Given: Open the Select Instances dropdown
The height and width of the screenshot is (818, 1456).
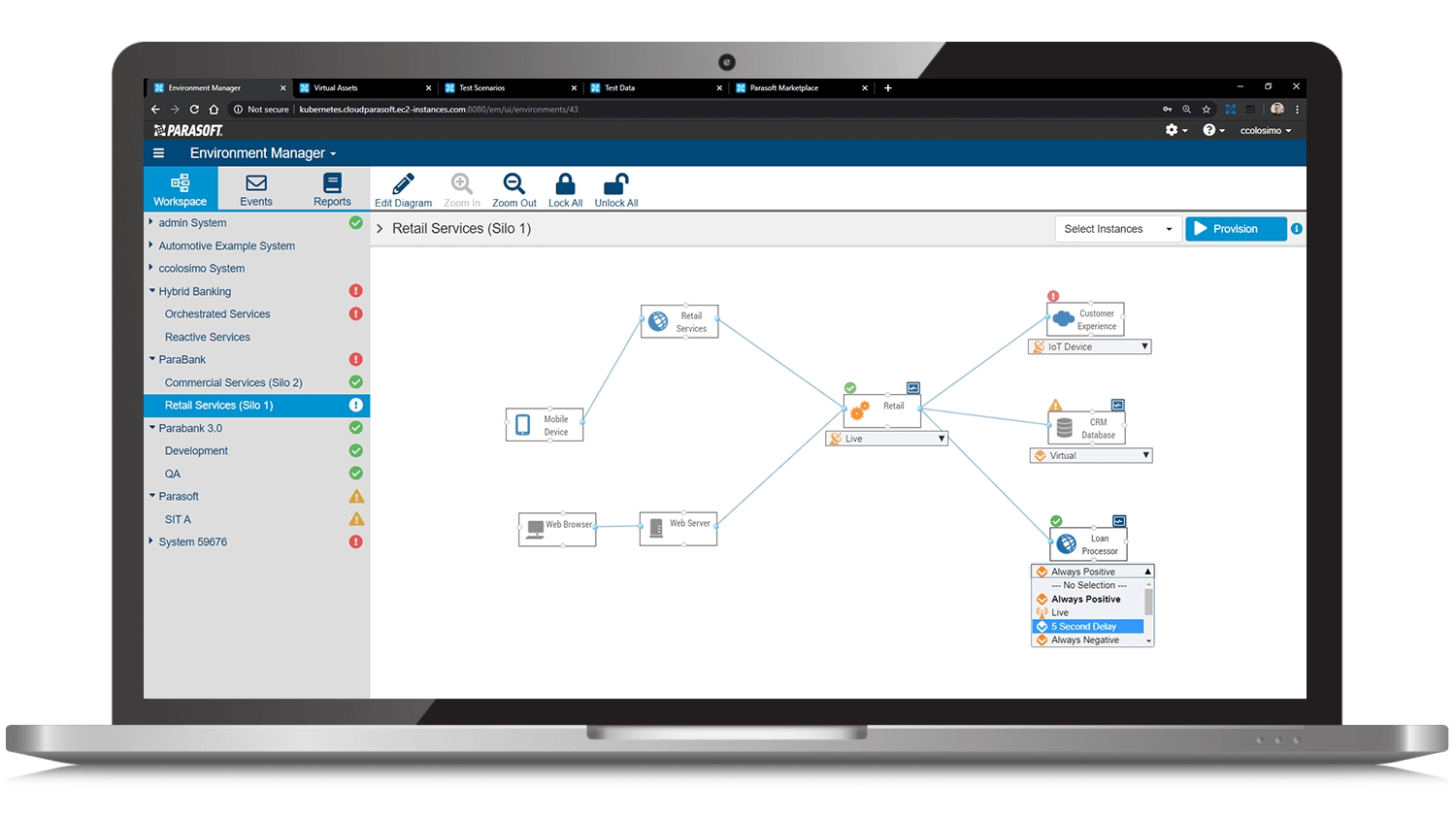Looking at the screenshot, I should (1118, 229).
